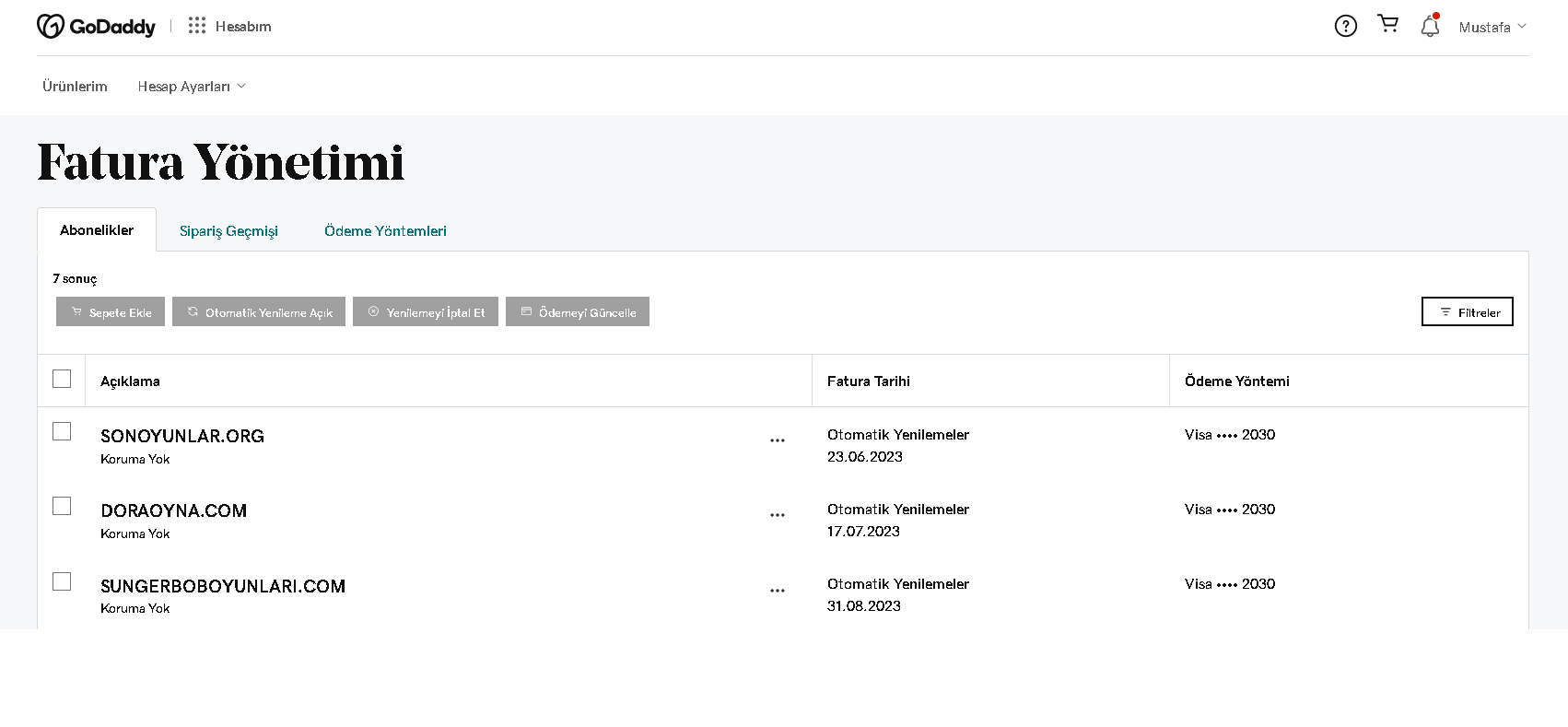Click Yenilemeyi İptal Et button
This screenshot has width=1568, height=727.
tap(426, 311)
